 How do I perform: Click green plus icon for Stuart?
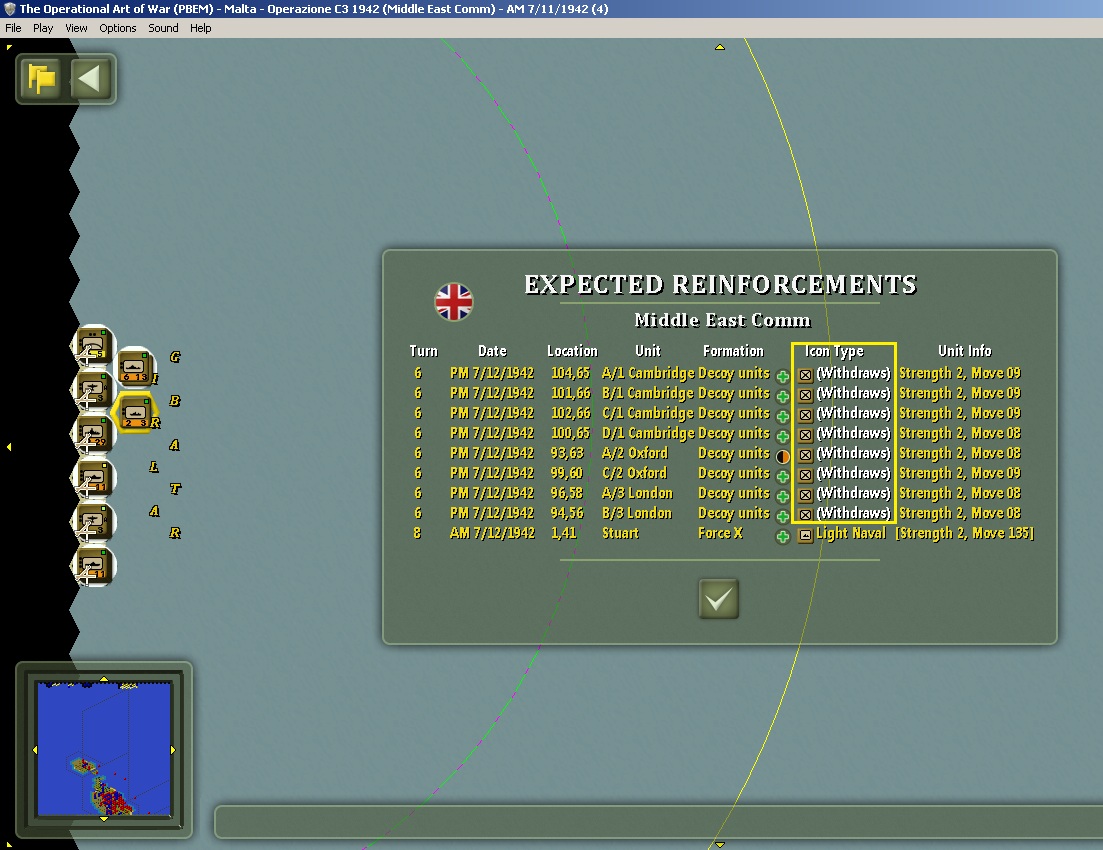pyautogui.click(x=782, y=537)
